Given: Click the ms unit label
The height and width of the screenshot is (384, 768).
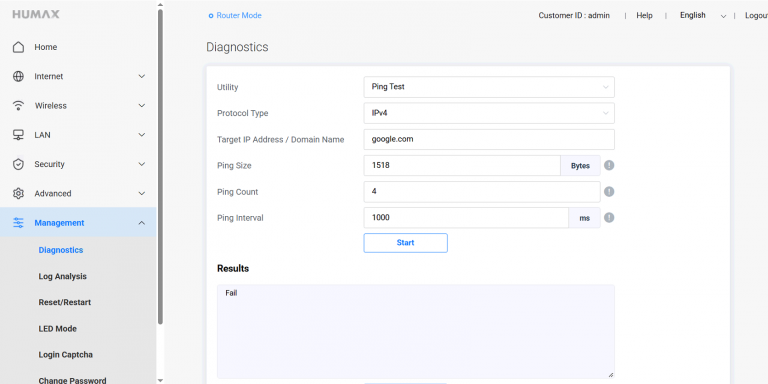Looking at the screenshot, I should (x=584, y=217).
